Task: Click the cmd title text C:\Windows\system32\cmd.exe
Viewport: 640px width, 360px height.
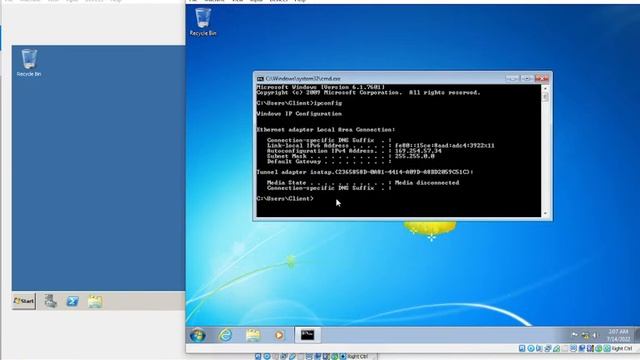Action: coord(303,78)
